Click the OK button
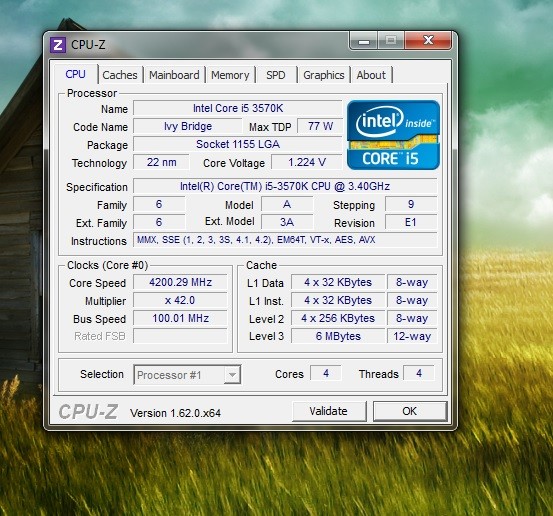The height and width of the screenshot is (516, 553). [x=409, y=411]
